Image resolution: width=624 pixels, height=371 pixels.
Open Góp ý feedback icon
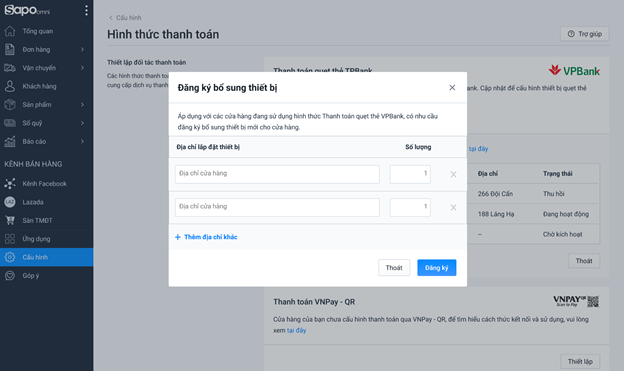pyautogui.click(x=10, y=275)
